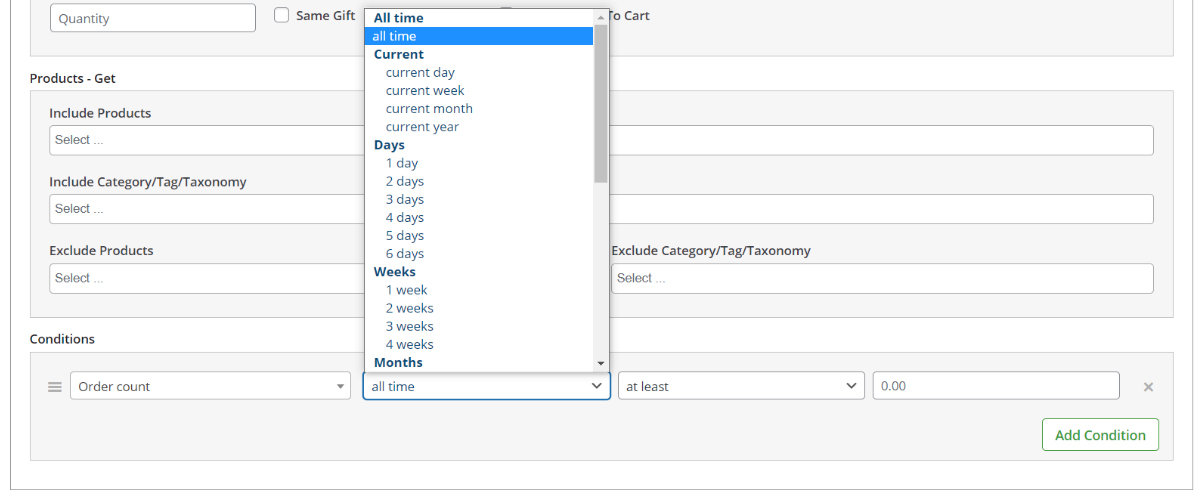
Task: Tick the Same Gift checkbox
Action: click(x=282, y=15)
